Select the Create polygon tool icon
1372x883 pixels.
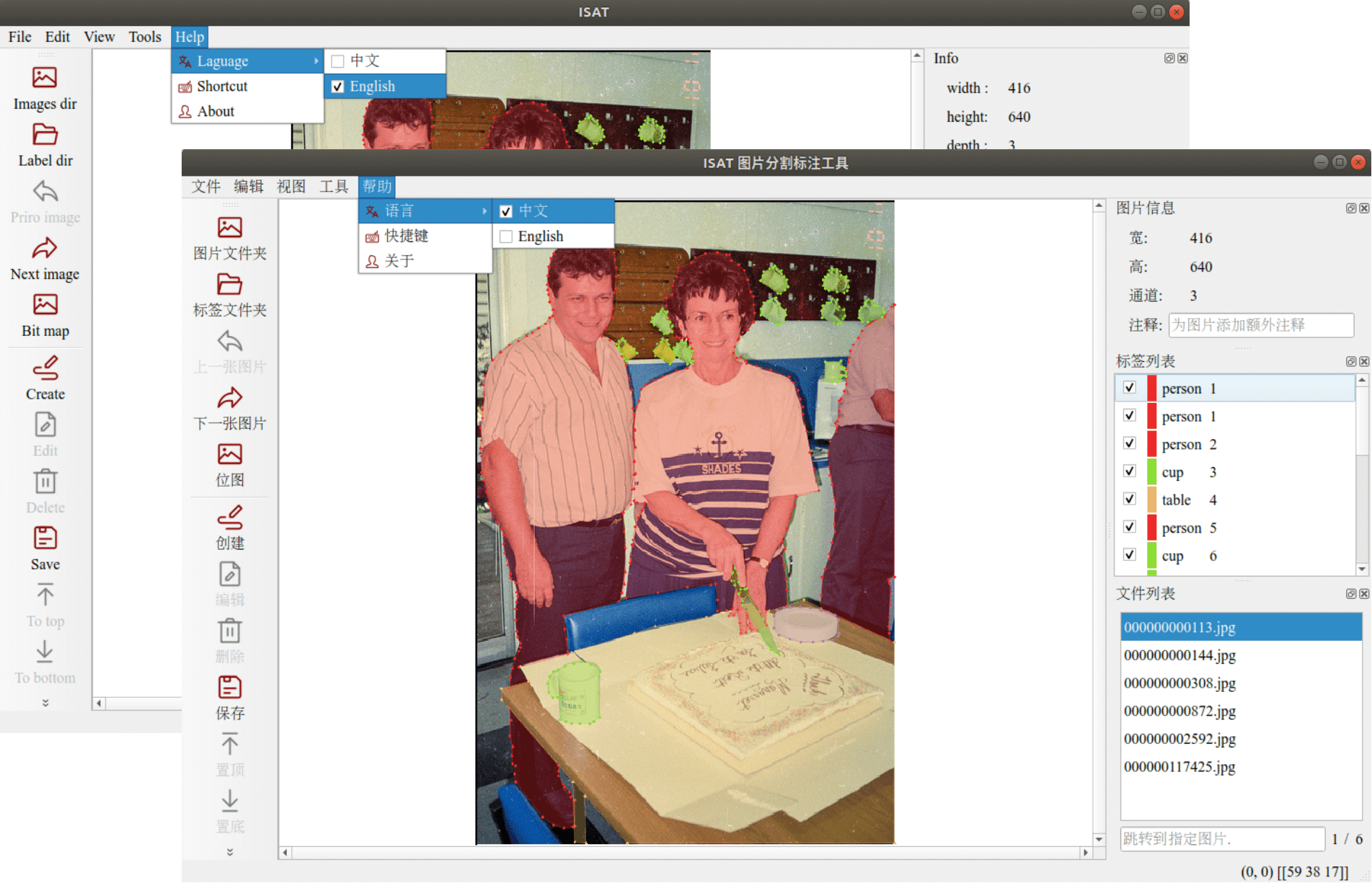(45, 368)
